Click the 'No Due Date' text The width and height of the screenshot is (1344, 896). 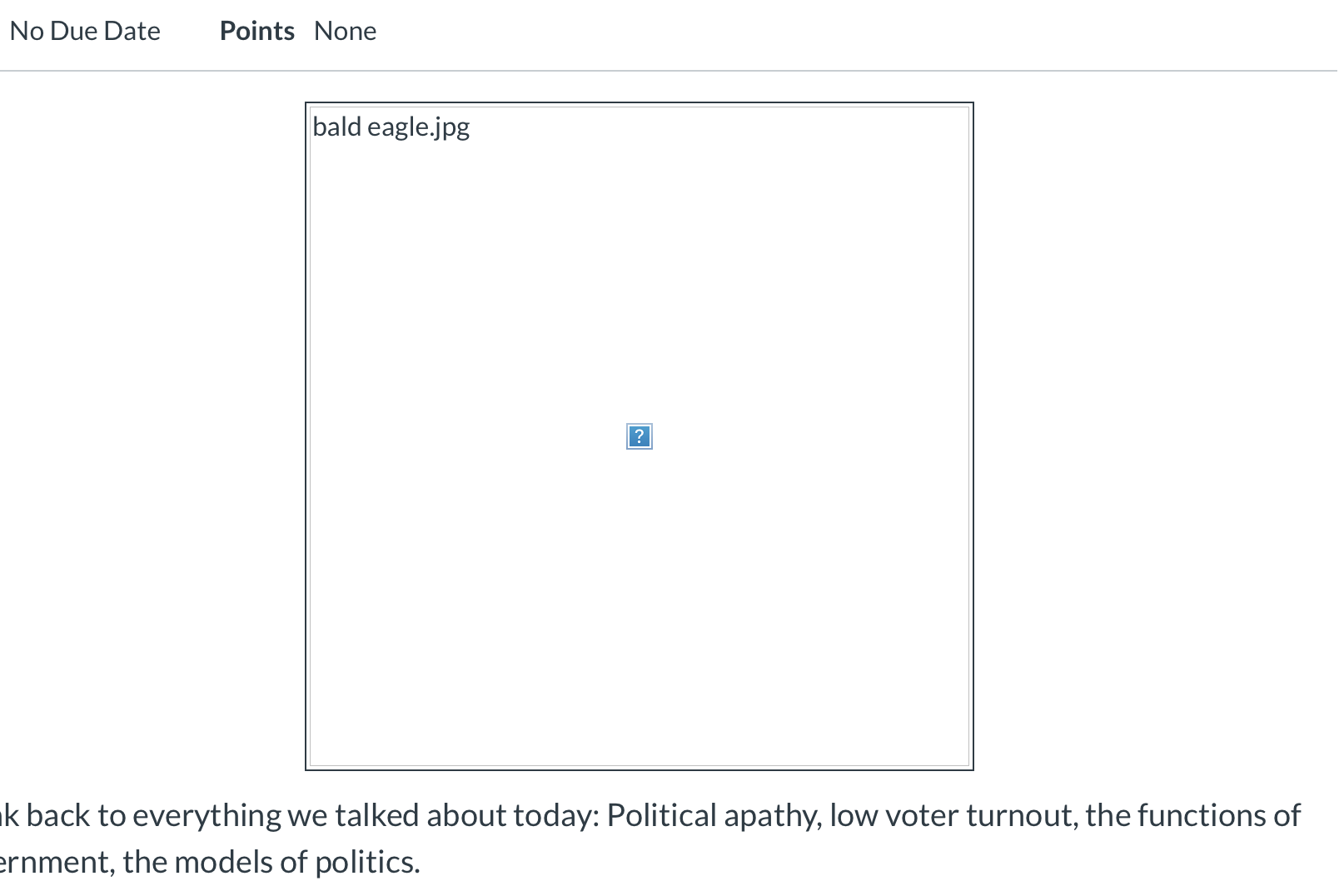pos(85,31)
